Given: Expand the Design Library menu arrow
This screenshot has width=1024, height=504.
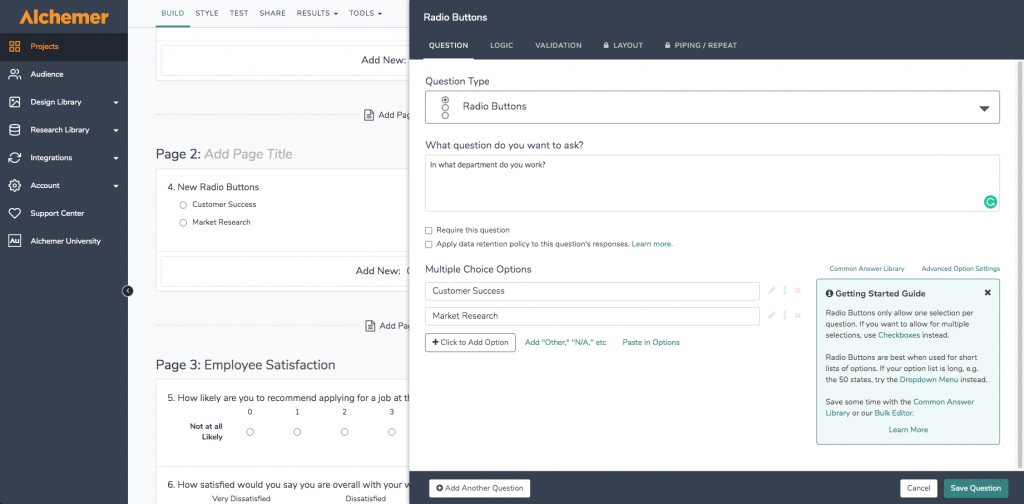Looking at the screenshot, I should tap(116, 102).
